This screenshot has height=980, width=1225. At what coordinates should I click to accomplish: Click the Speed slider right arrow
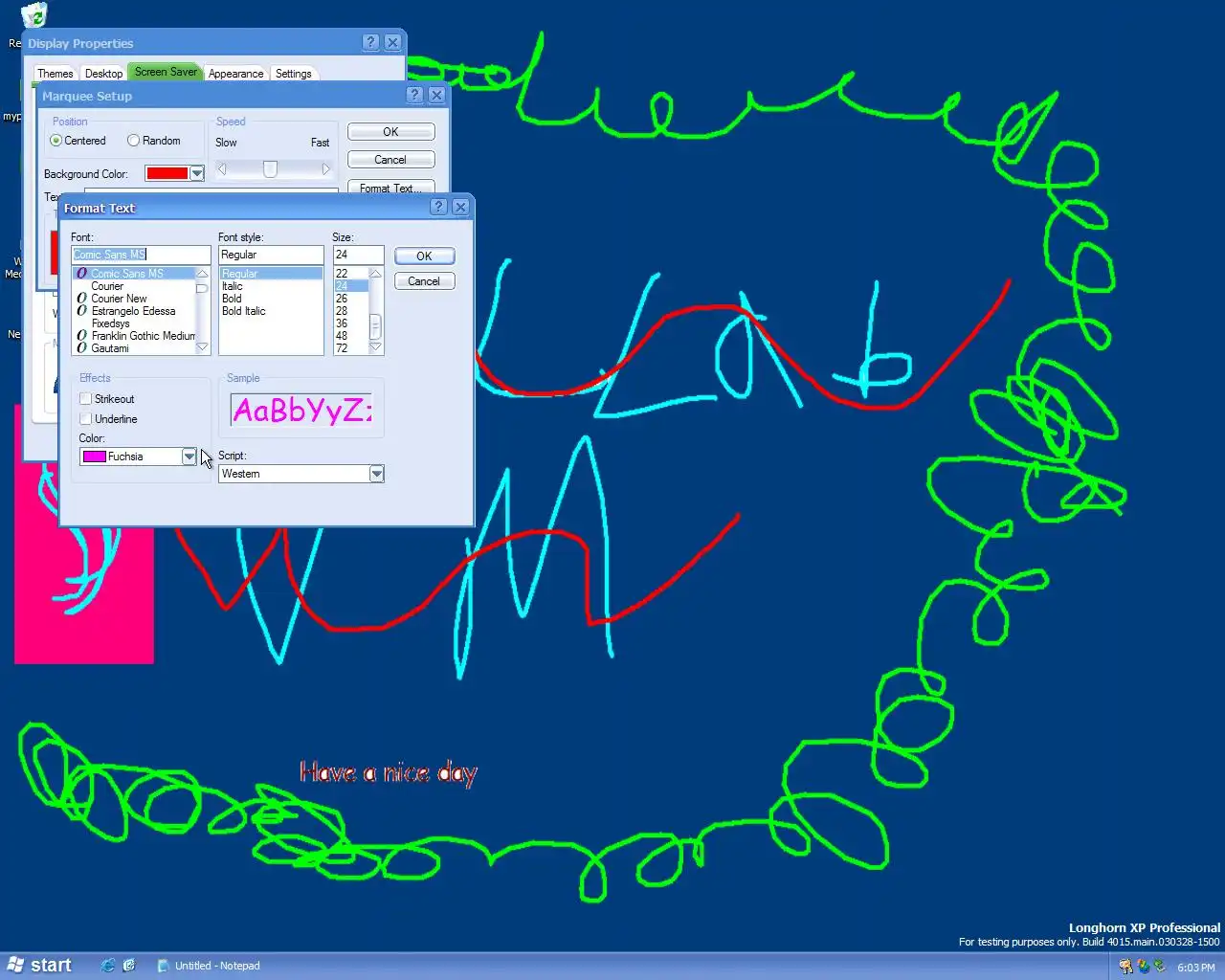coord(325,169)
